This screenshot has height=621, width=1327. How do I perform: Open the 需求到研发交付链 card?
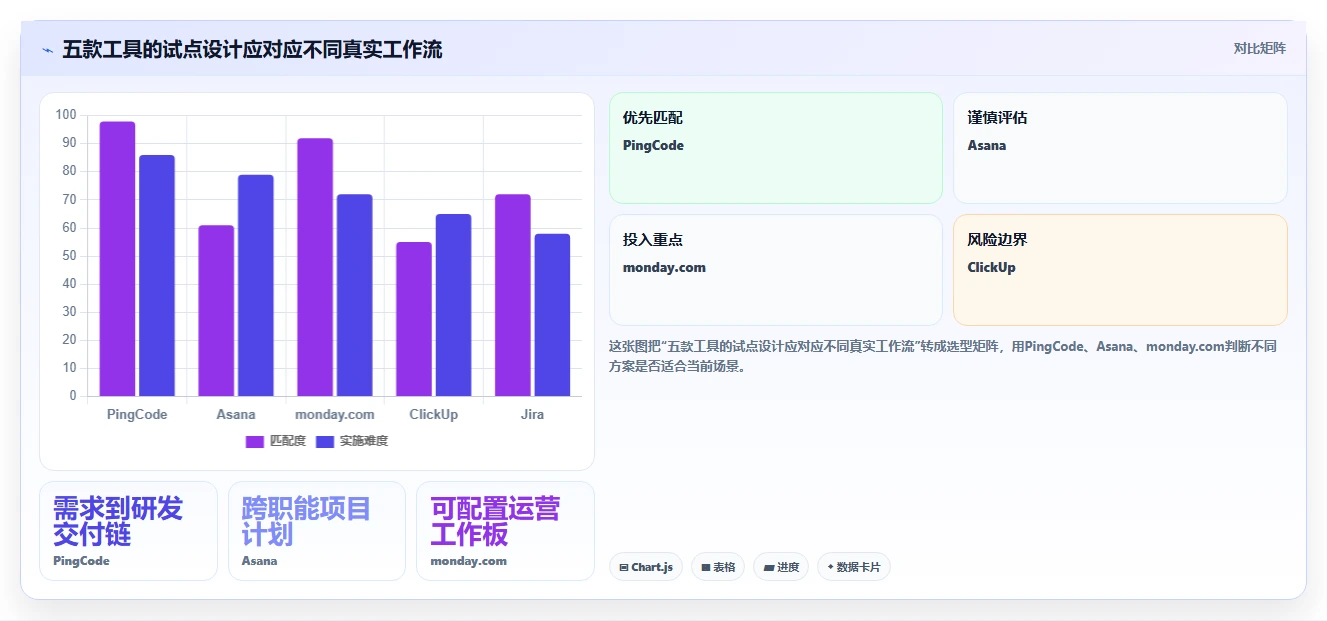pos(128,531)
